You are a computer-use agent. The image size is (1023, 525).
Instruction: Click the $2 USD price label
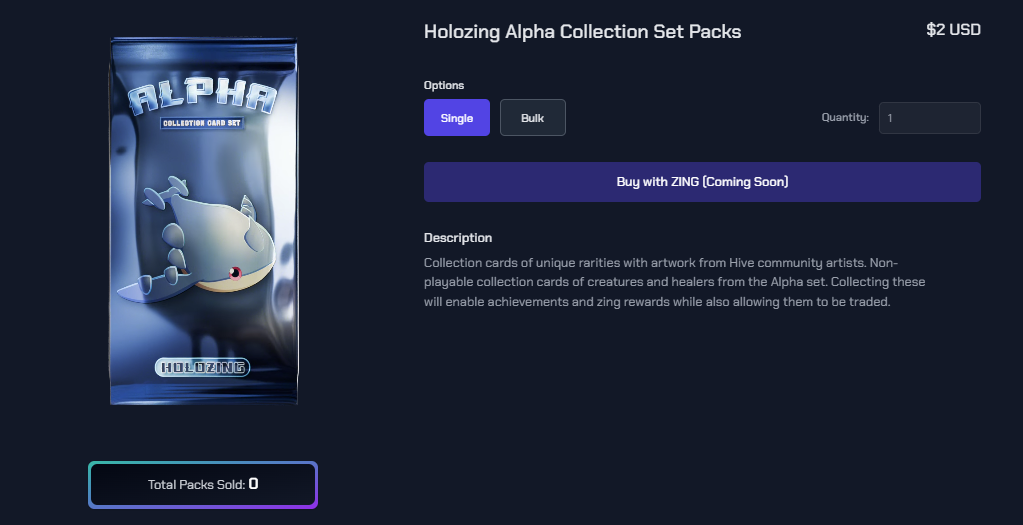953,30
